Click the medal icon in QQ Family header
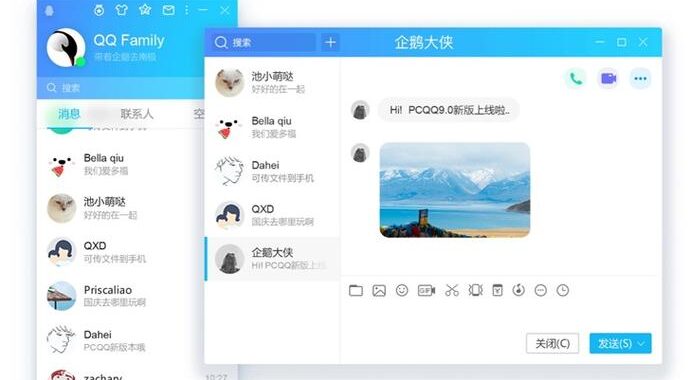The image size is (690, 380). (99, 10)
